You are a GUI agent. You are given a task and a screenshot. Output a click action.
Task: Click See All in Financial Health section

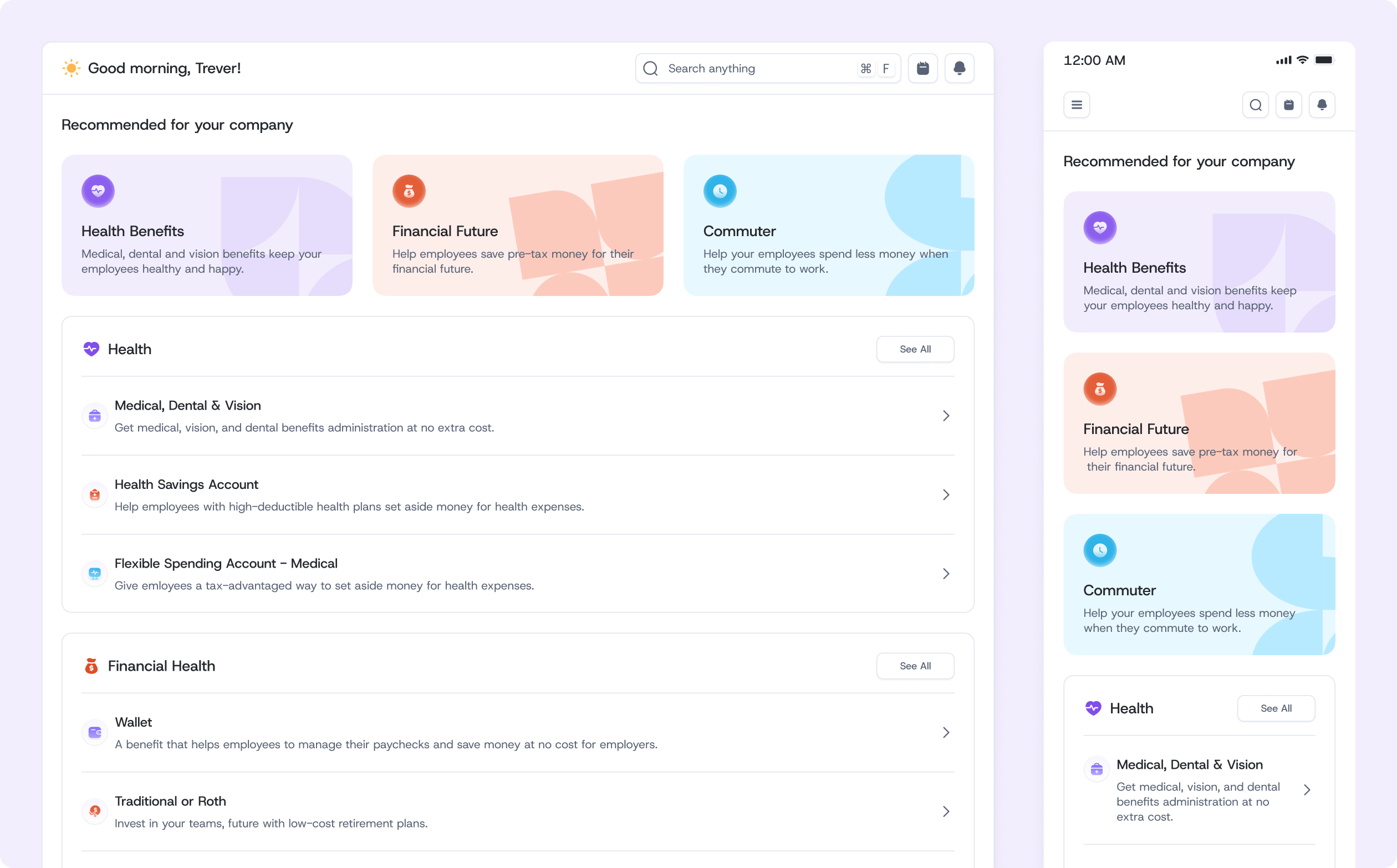915,666
